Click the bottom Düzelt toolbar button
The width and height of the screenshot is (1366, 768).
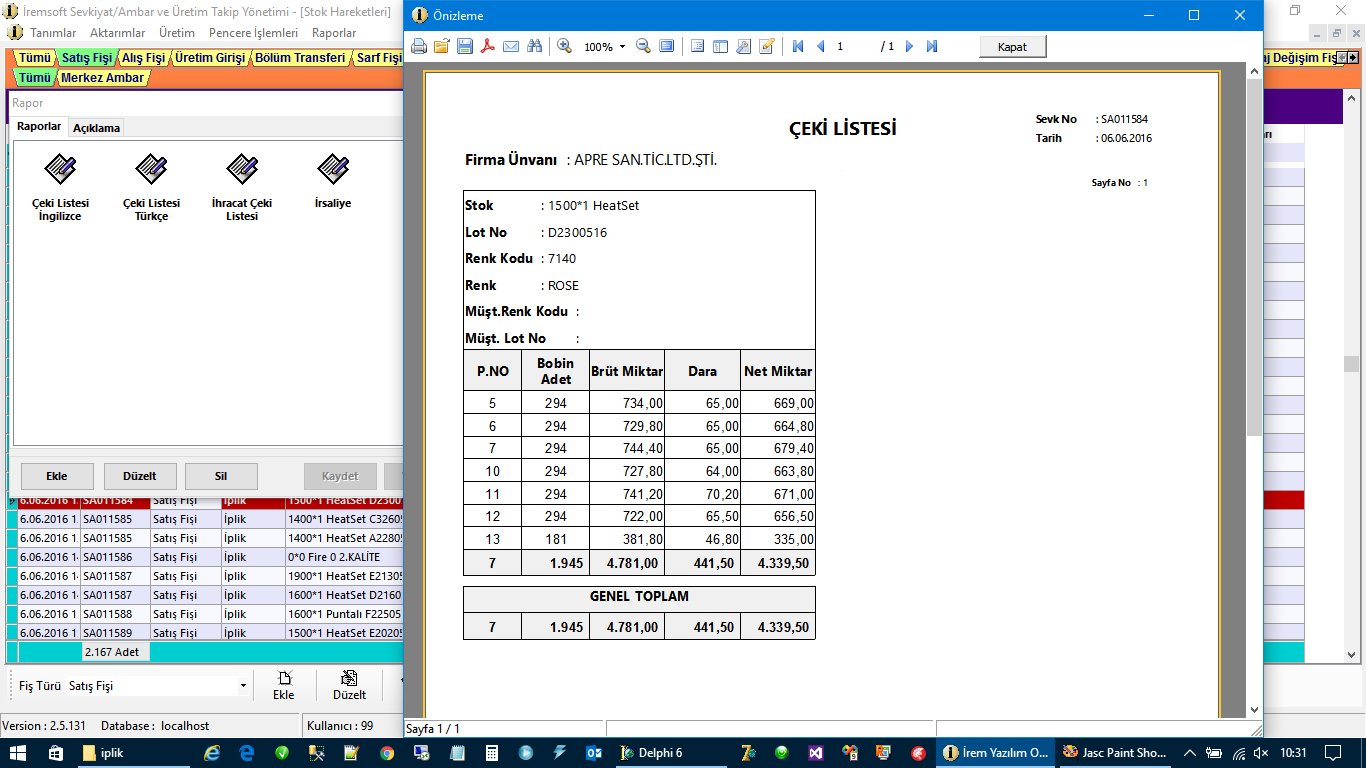pyautogui.click(x=349, y=686)
